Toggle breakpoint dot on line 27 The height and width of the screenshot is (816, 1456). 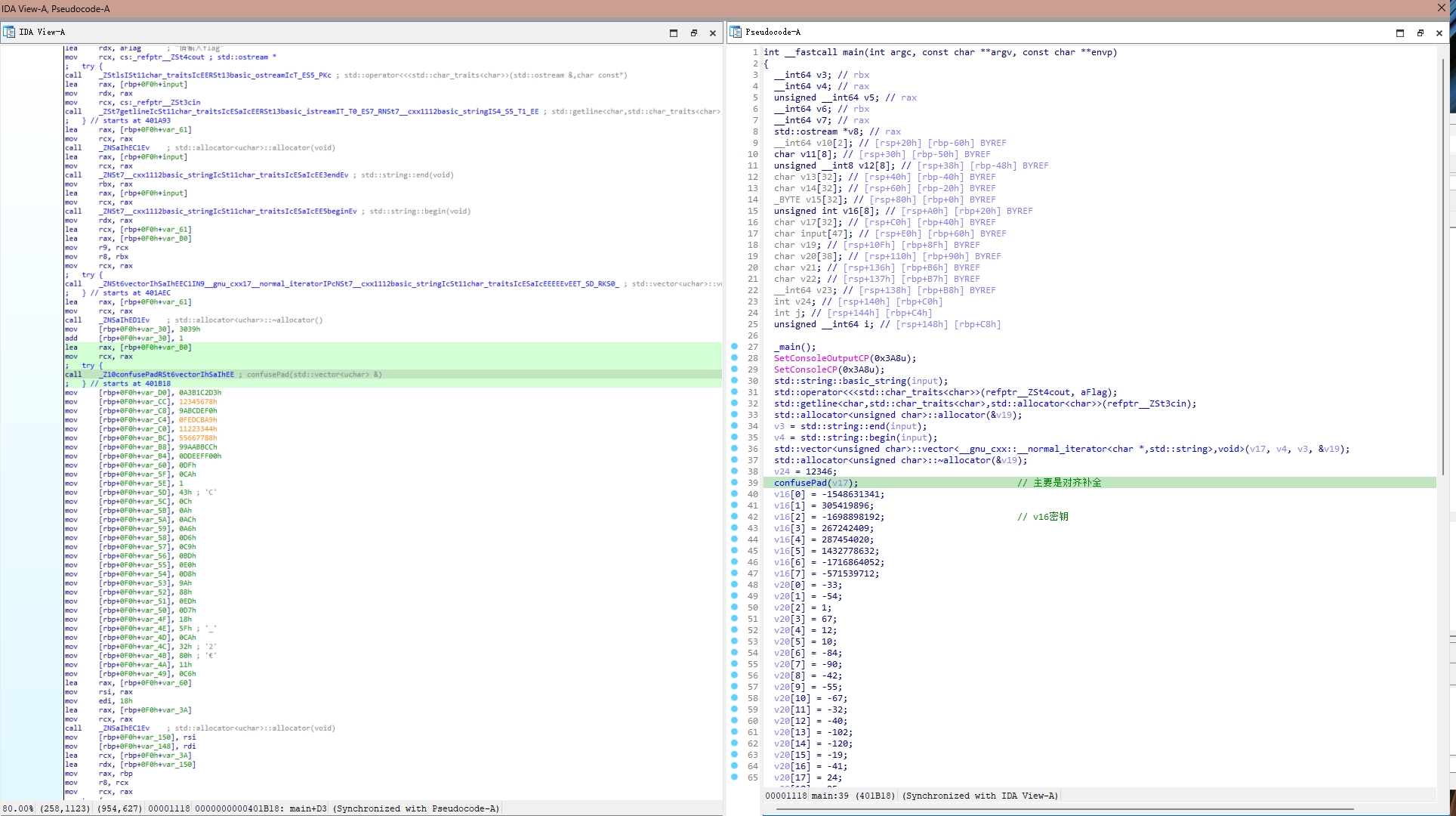[x=734, y=347]
